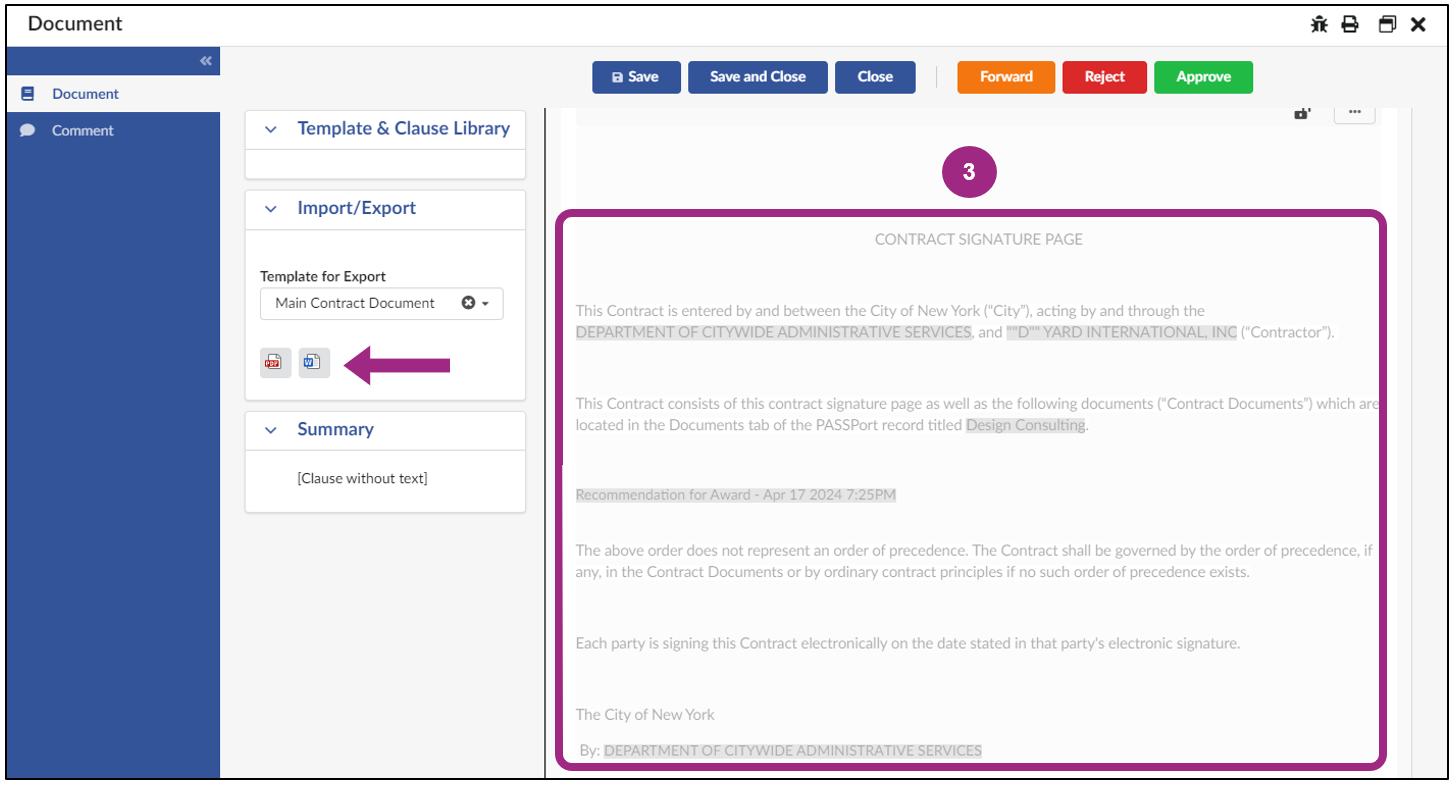Collapse the left sidebar with double chevrons
This screenshot has height=788, width=1456.
coord(206,60)
